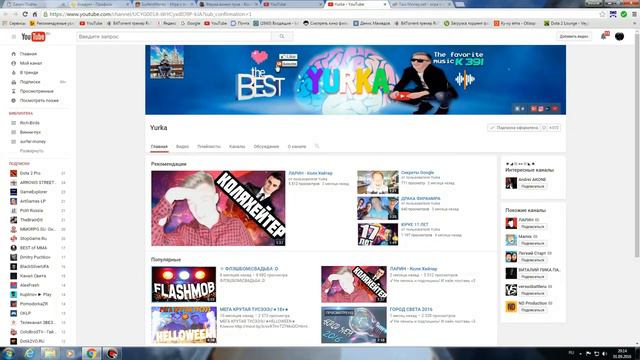
Task: Click the search query input field
Action: [x=174, y=37]
